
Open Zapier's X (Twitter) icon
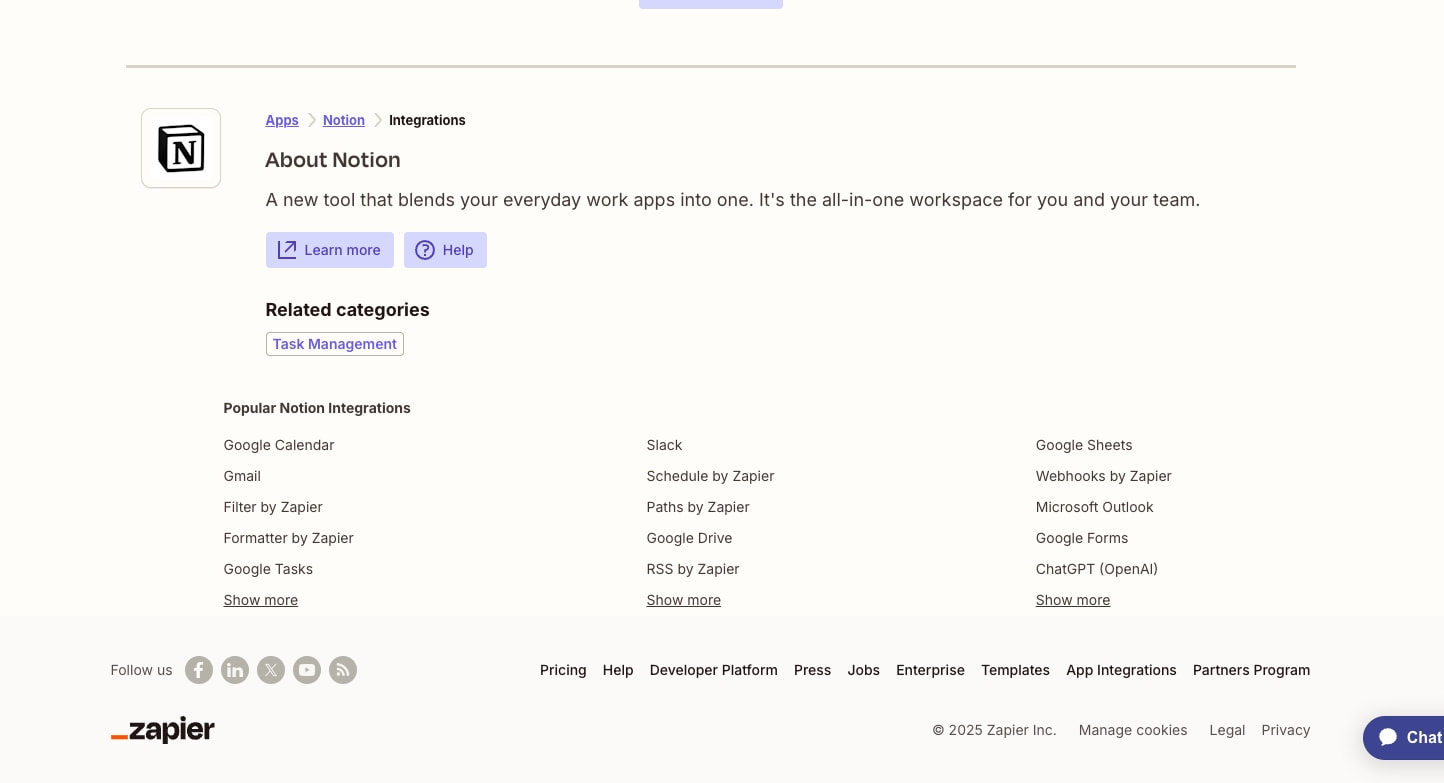point(271,670)
